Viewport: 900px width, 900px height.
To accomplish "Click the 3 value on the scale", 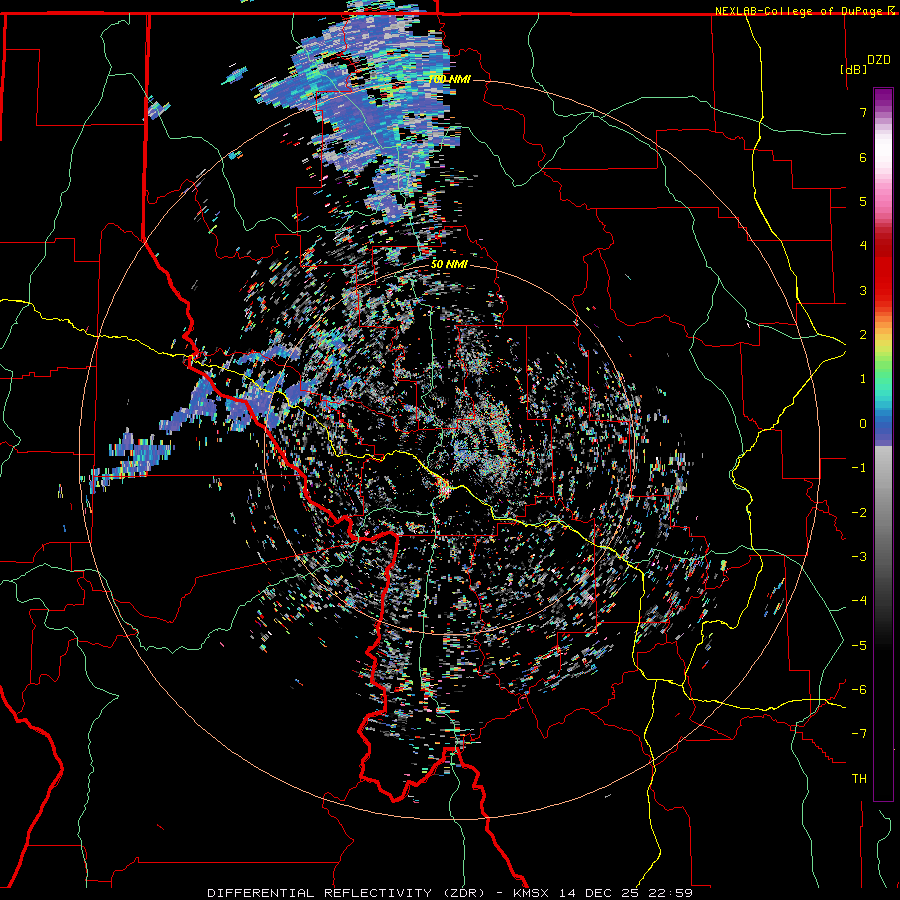I will coord(863,290).
